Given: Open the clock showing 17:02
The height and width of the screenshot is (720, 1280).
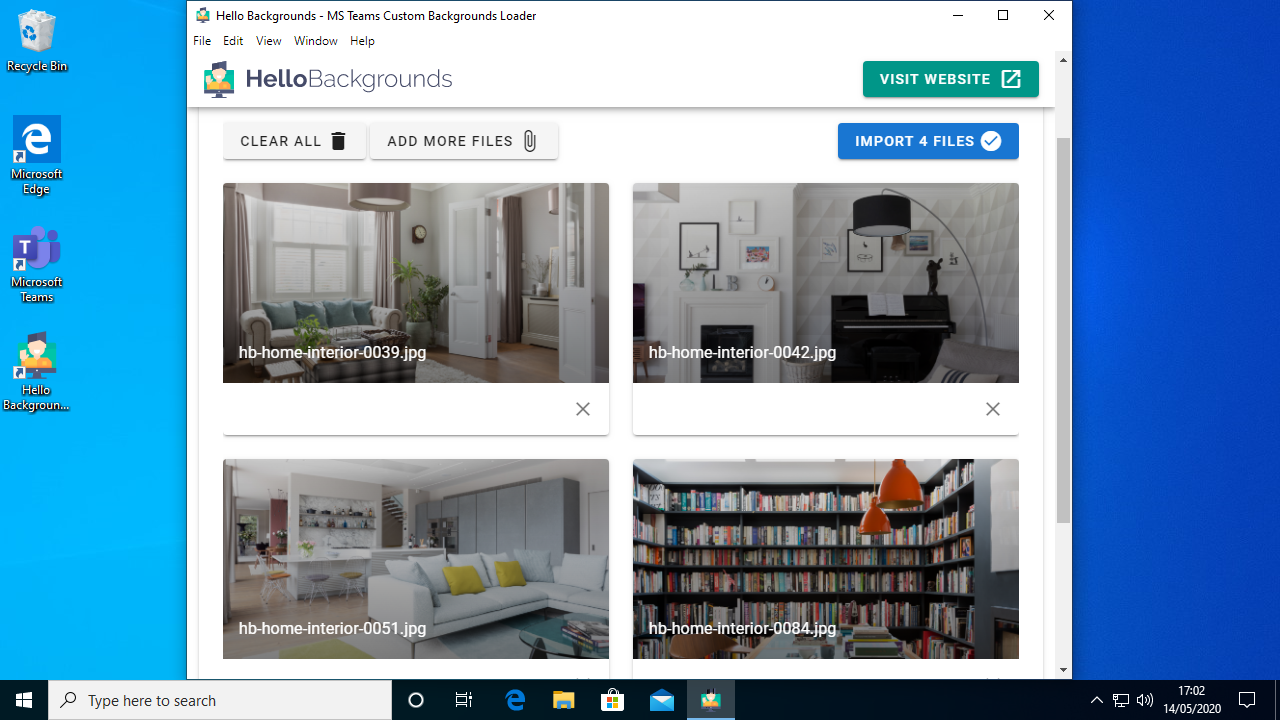Looking at the screenshot, I should [x=1191, y=700].
